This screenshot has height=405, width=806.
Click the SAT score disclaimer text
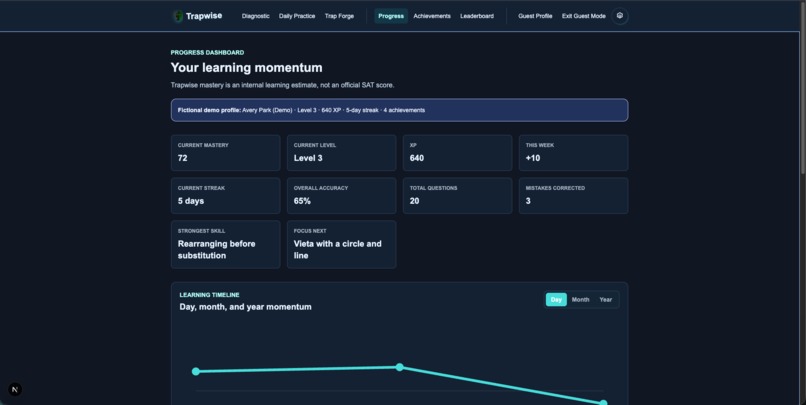(282, 85)
